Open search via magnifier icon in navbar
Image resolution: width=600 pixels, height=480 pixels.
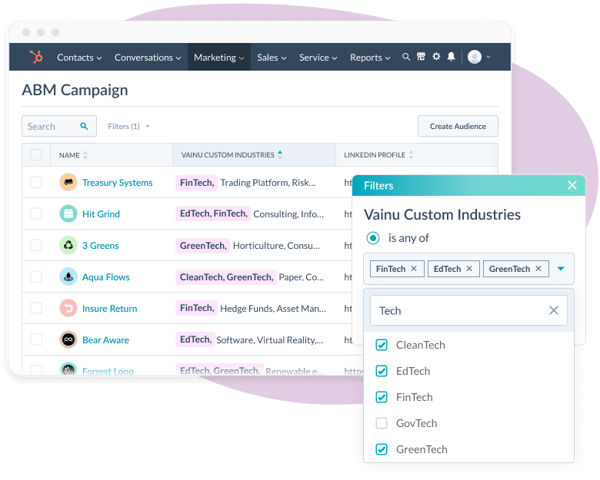(x=406, y=58)
